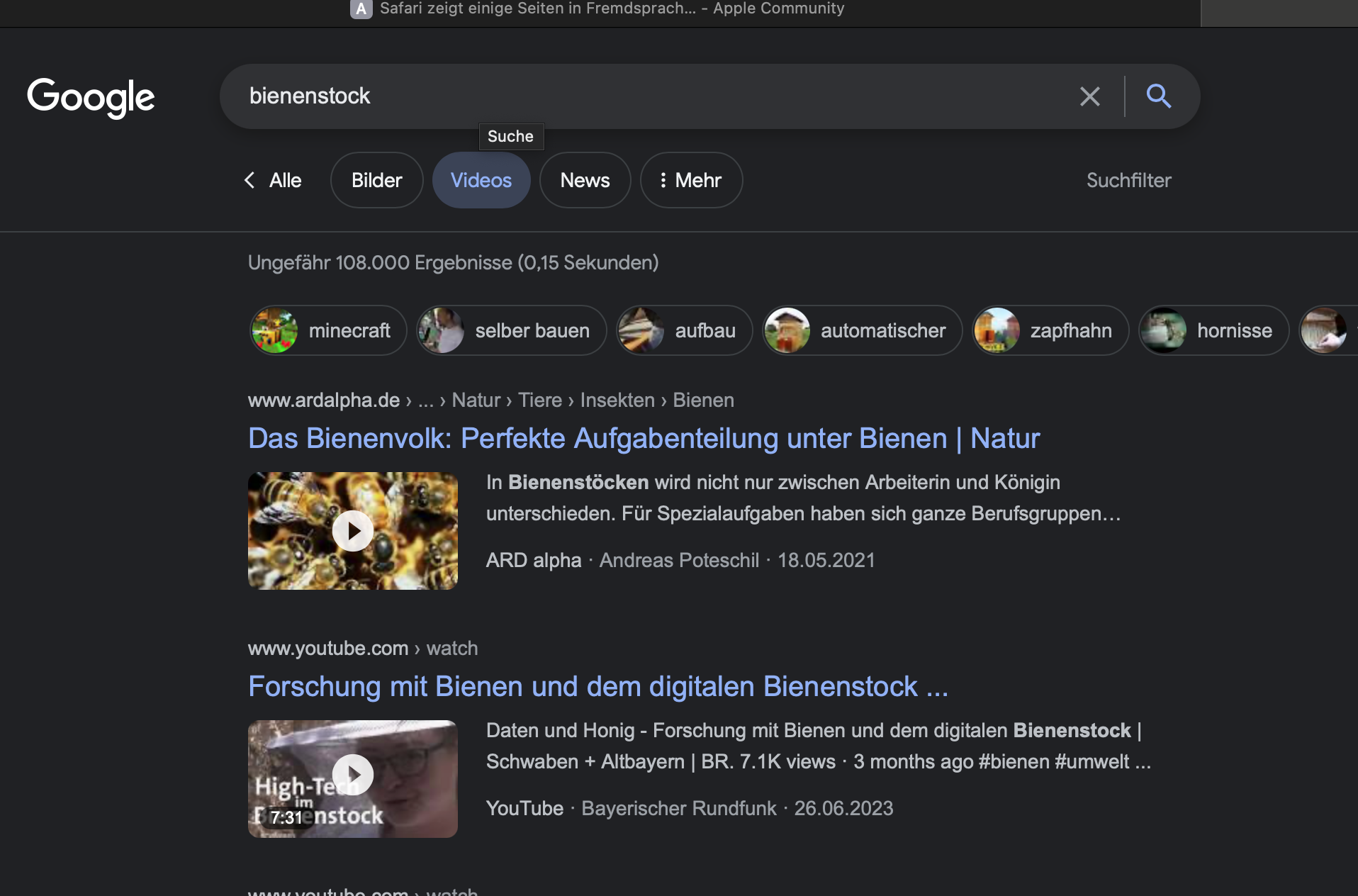Click the selber bauen chip thumbnail icon

pyautogui.click(x=441, y=330)
